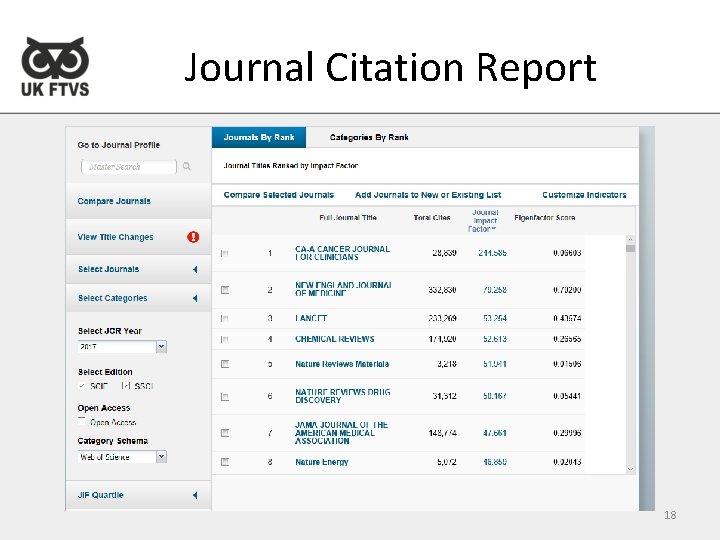Open the LANCET journal link
The height and width of the screenshot is (540, 720).
click(311, 318)
